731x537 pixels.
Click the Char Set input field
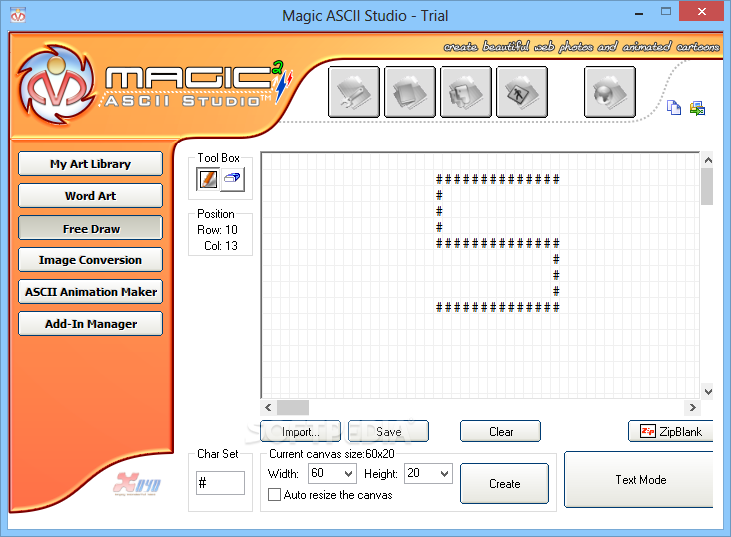[x=221, y=483]
